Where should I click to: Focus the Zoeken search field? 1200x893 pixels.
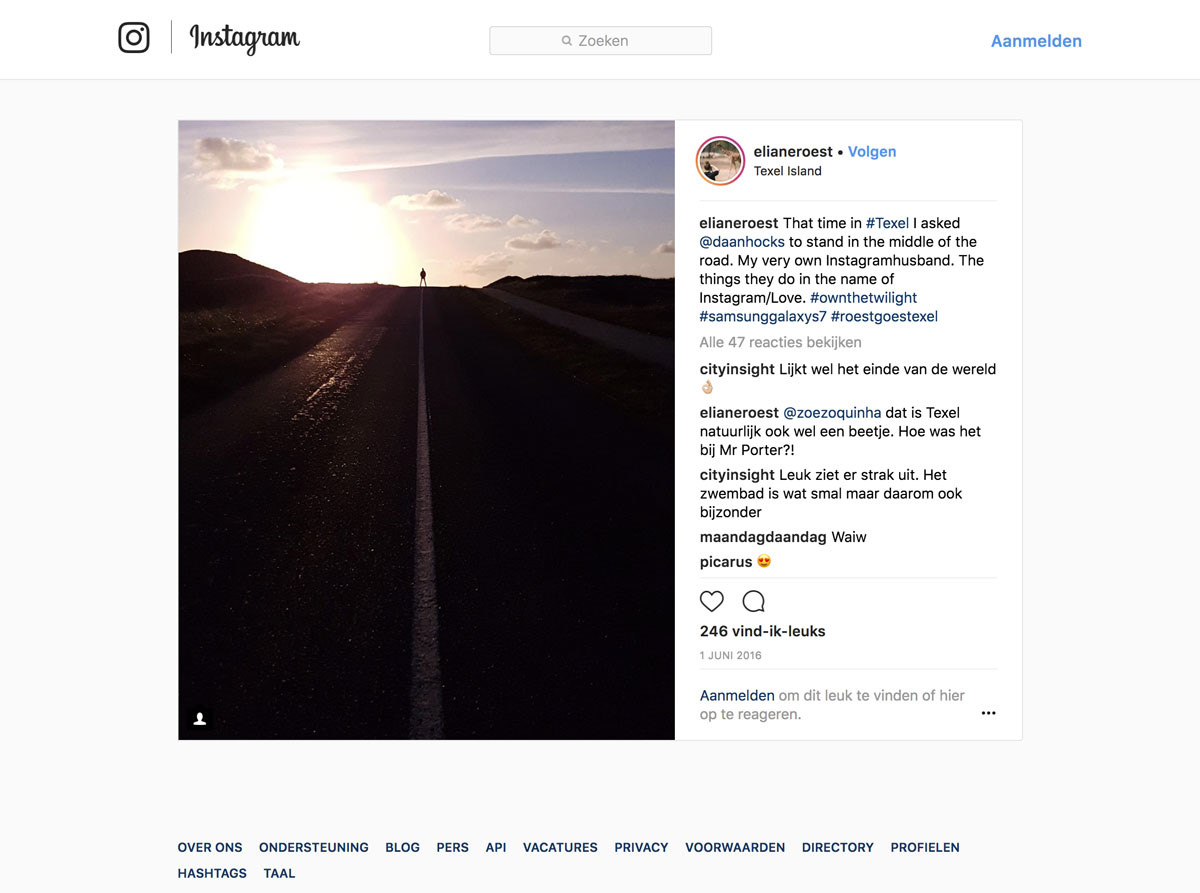point(600,41)
